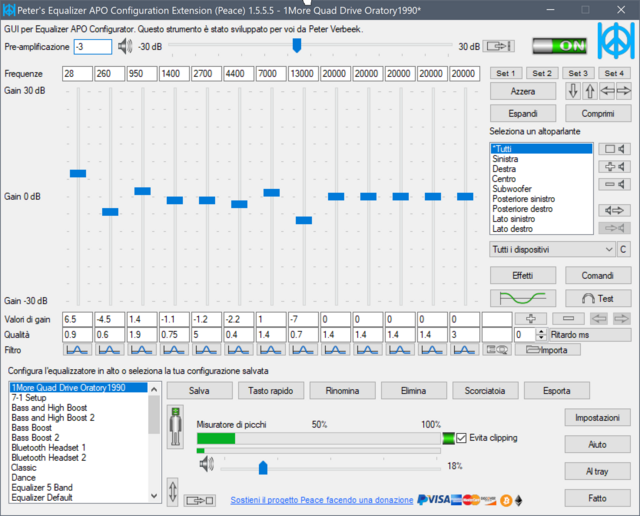Open the Peace logo emblem
Screen dimensions: 640x516
pos(616,41)
